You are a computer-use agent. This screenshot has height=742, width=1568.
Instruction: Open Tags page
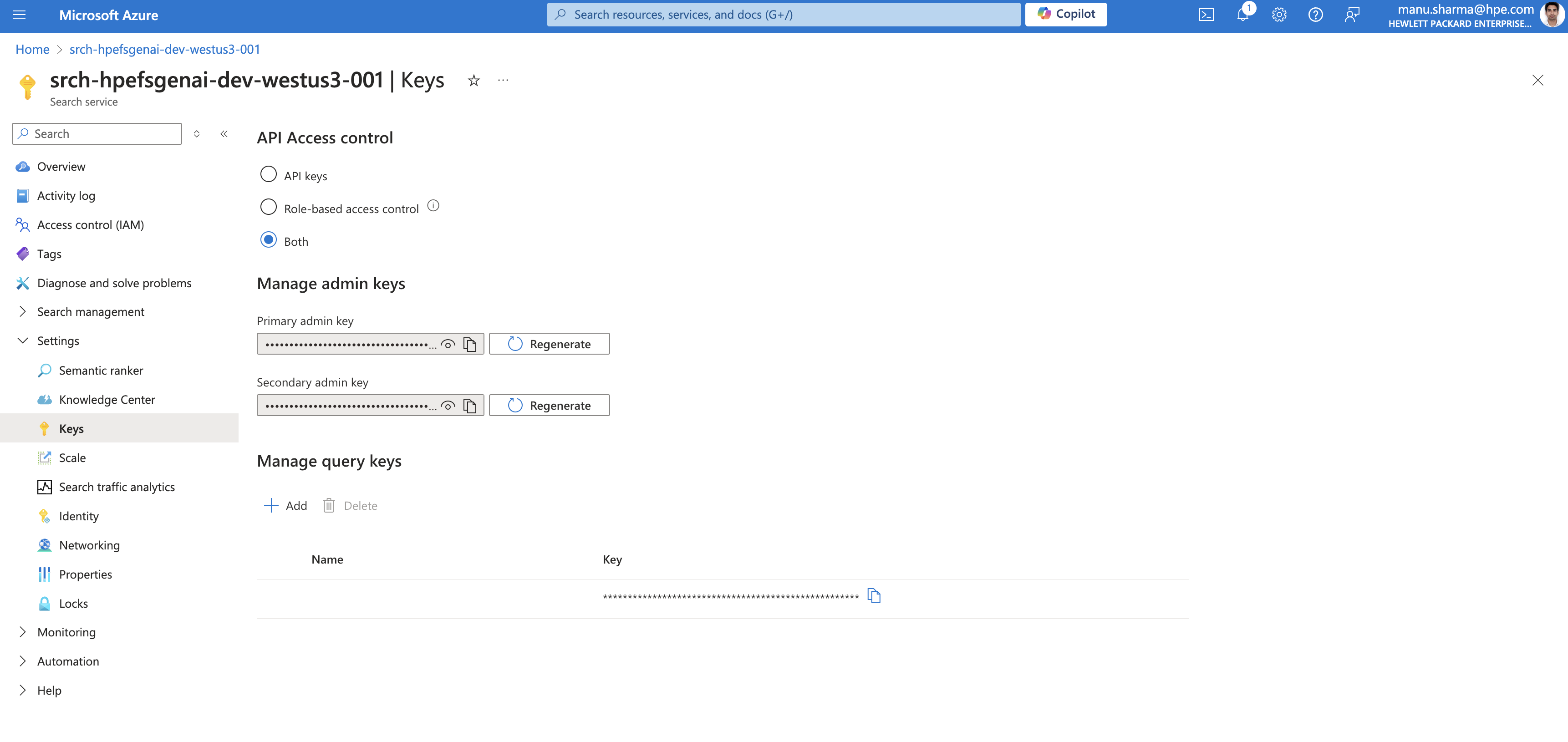pos(49,254)
